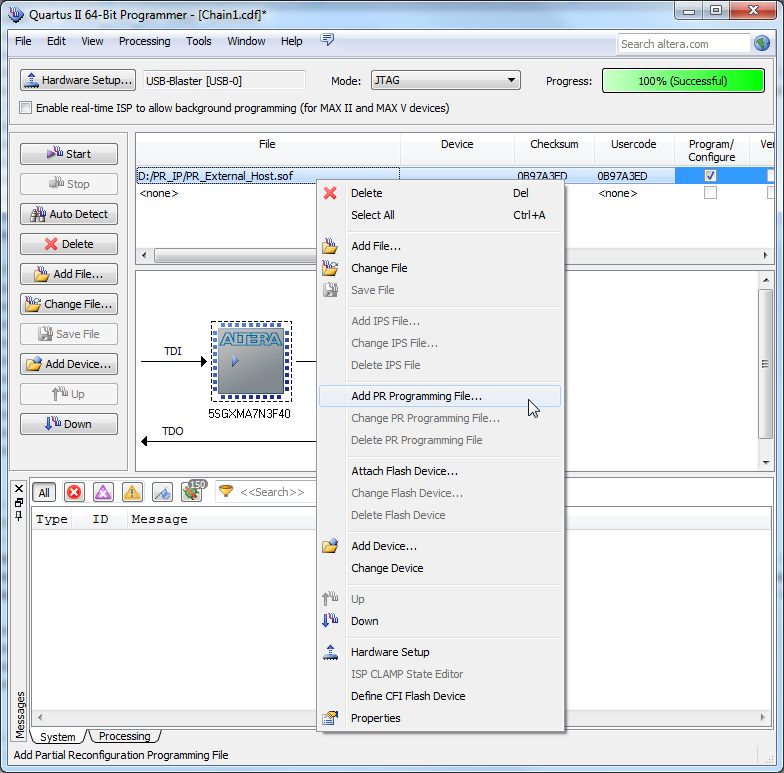Click the Change File... button in left panel
This screenshot has width=784, height=773.
point(69,304)
